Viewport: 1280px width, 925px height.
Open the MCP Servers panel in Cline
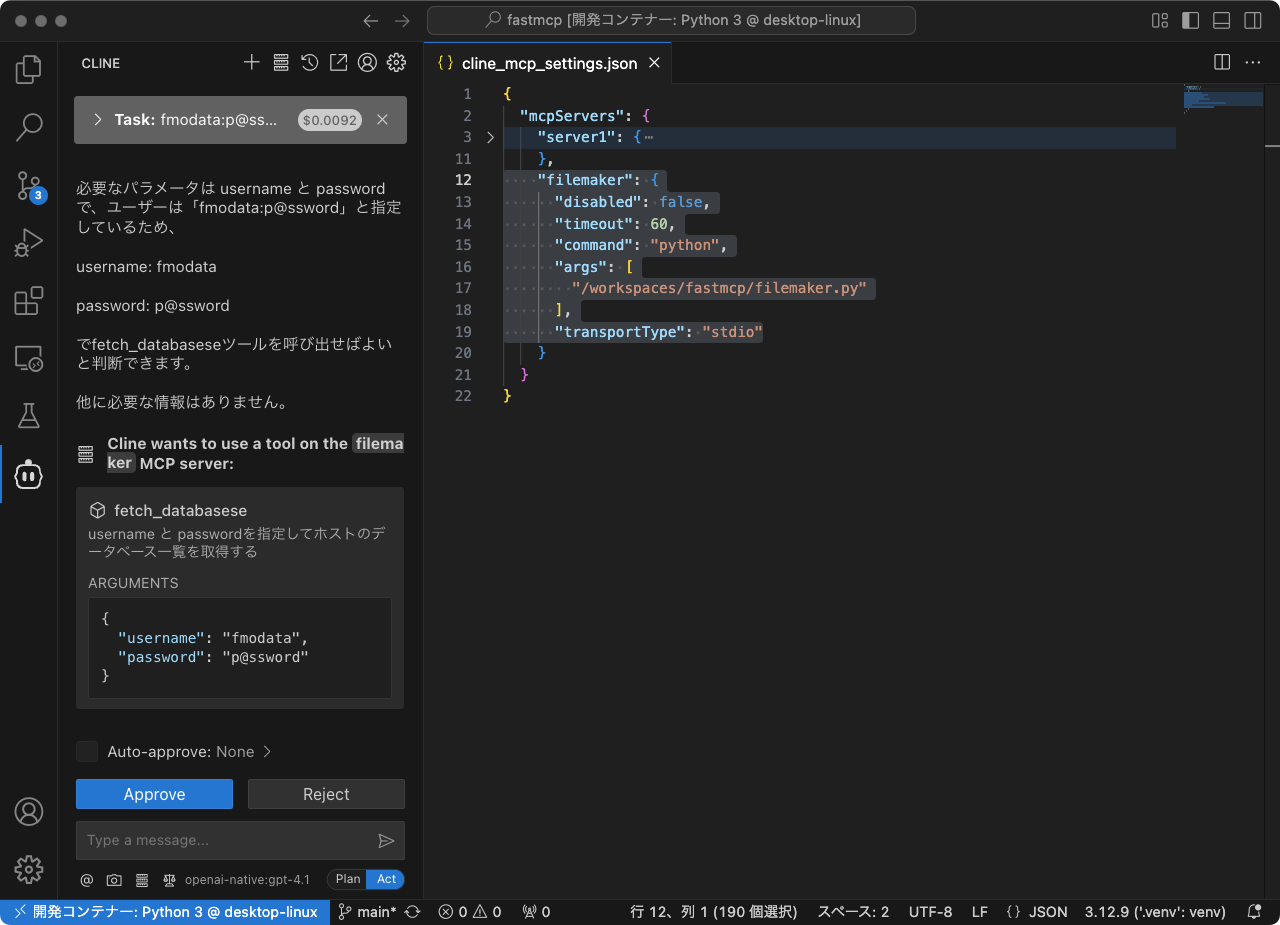(281, 62)
